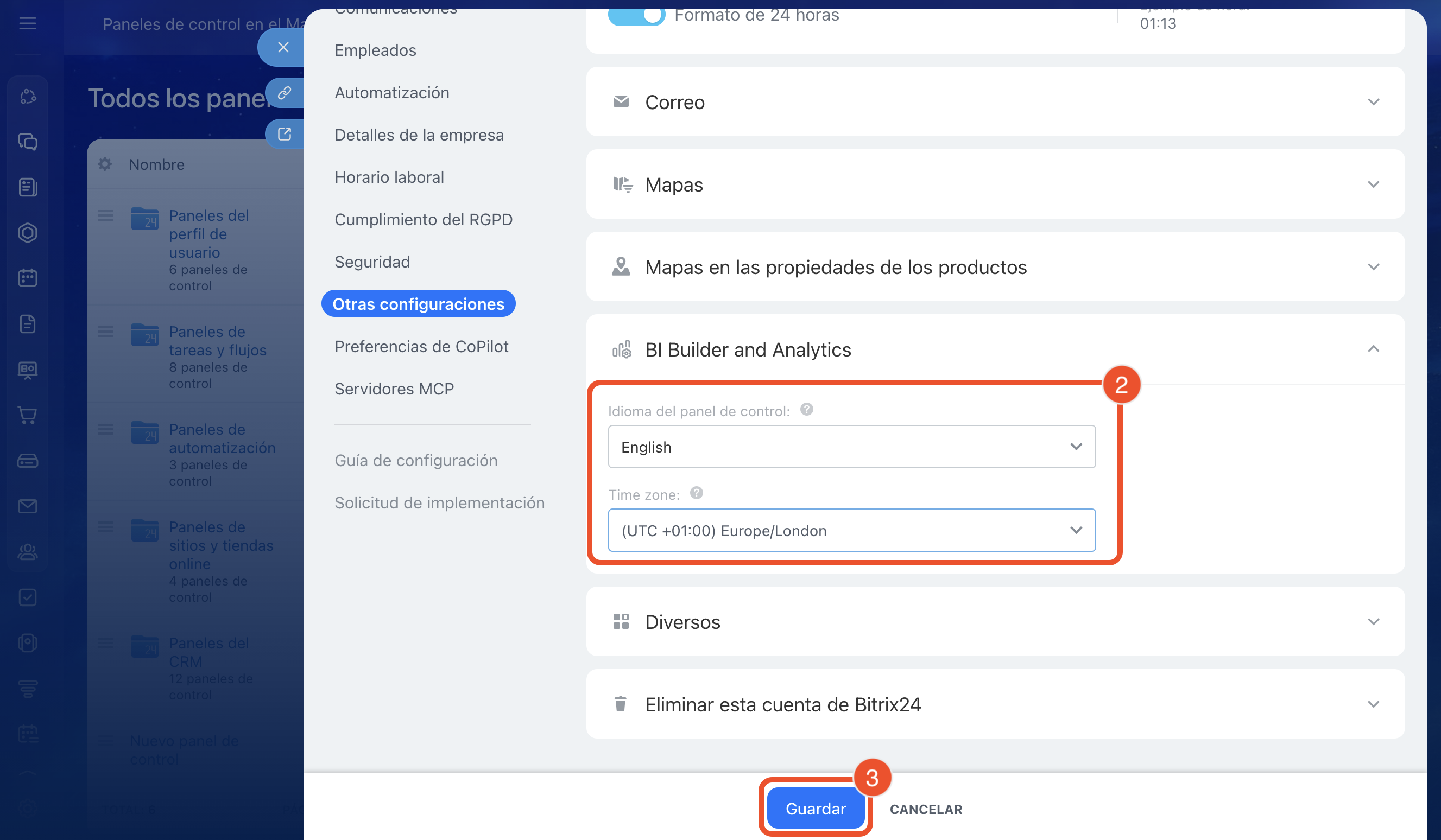Viewport: 1441px width, 840px height.
Task: Click help icon next to Time zone
Action: click(x=696, y=493)
